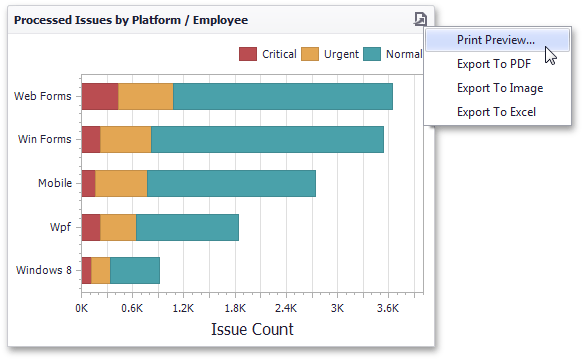
Task: Click the Critical legend label
Action: pos(279,54)
